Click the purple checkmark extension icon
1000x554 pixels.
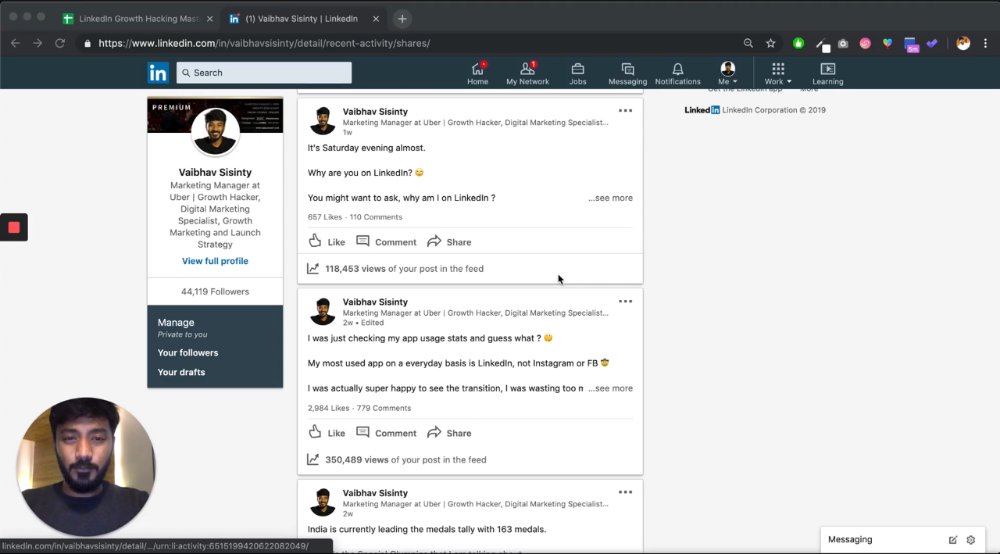click(x=932, y=43)
